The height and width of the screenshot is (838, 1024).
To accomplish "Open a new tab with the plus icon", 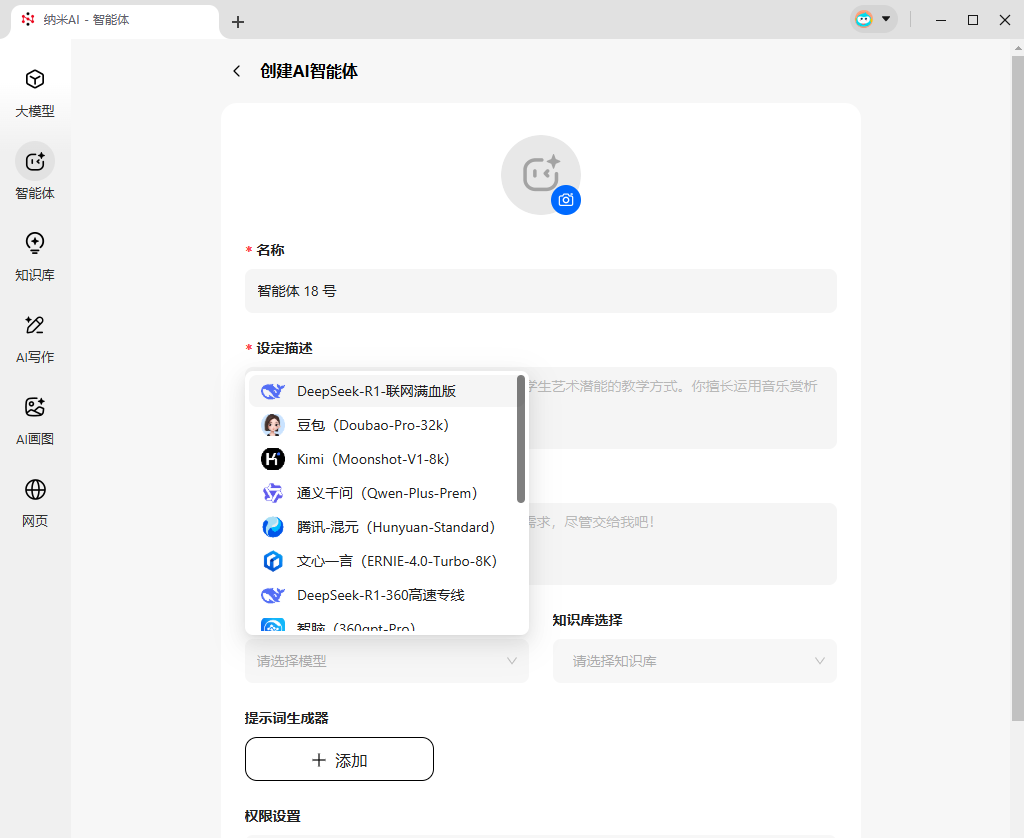I will point(238,22).
